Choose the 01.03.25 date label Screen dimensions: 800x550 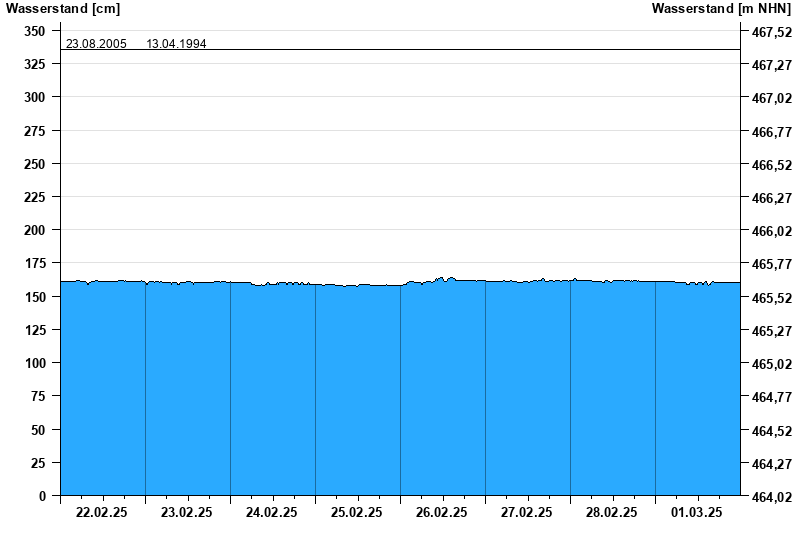click(697, 512)
